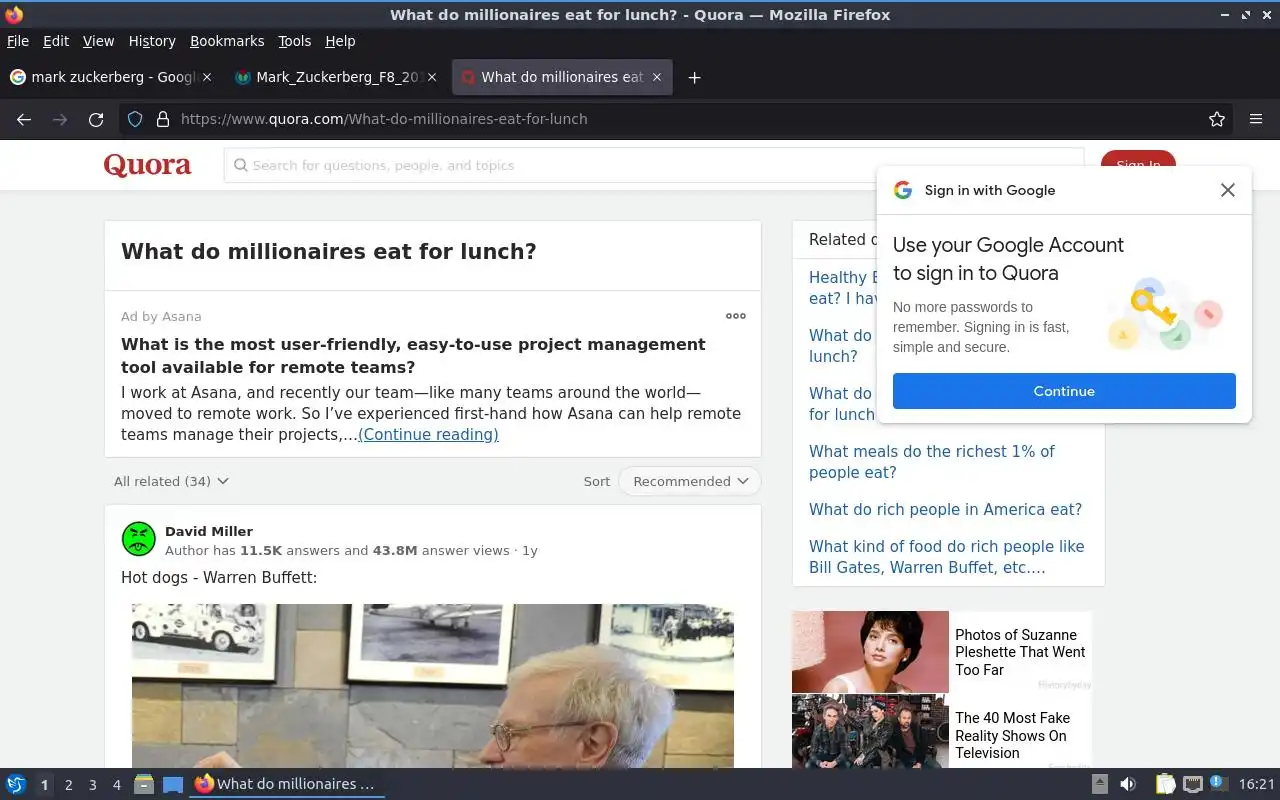Click the Firefox window taskbar entry
The image size is (1280, 800).
(x=287, y=784)
